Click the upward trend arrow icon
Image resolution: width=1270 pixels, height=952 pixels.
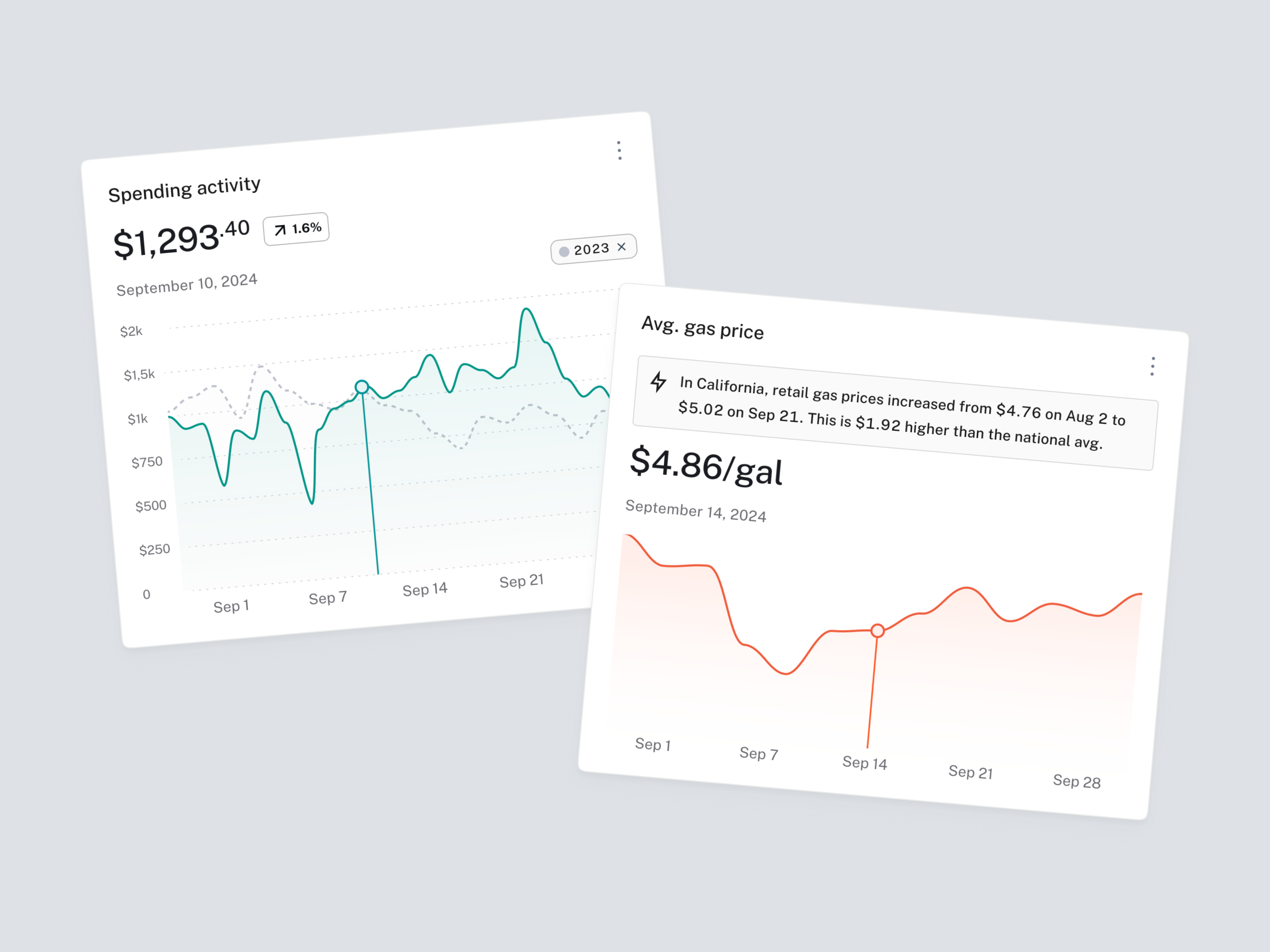tap(280, 230)
